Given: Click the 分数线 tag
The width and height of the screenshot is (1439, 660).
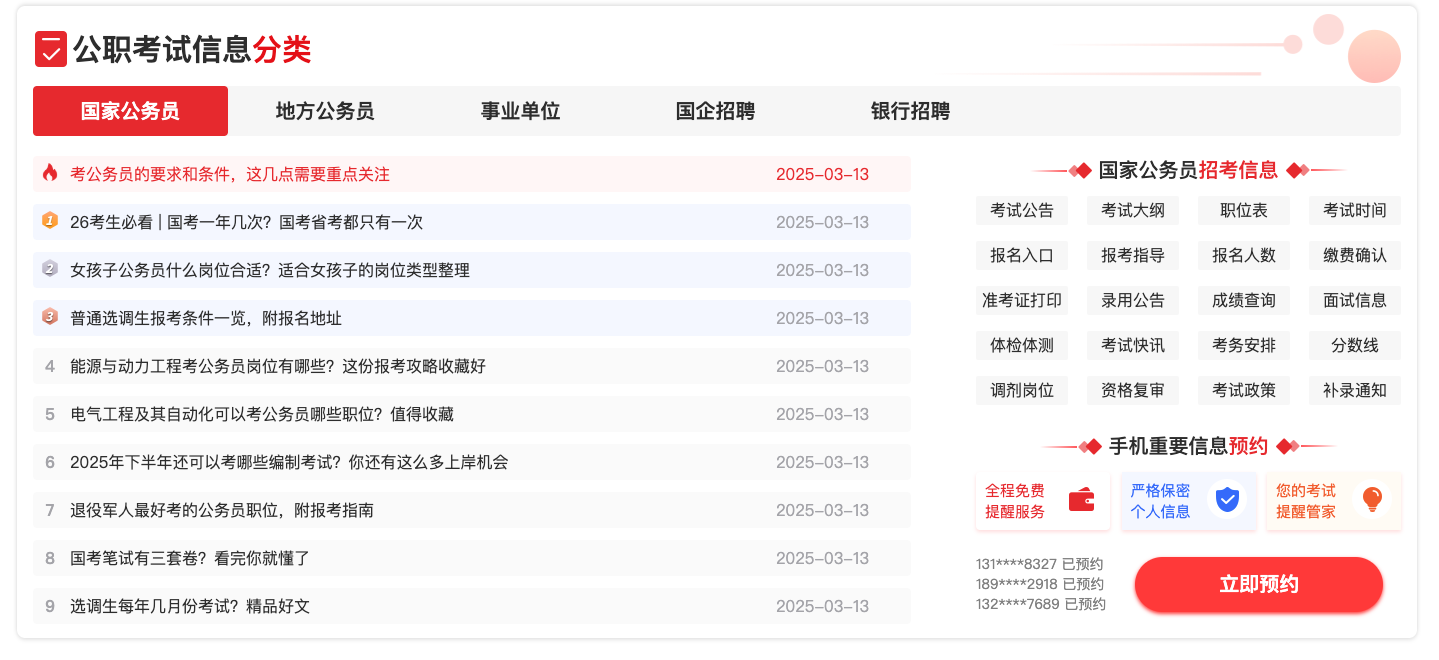Looking at the screenshot, I should pos(1355,345).
